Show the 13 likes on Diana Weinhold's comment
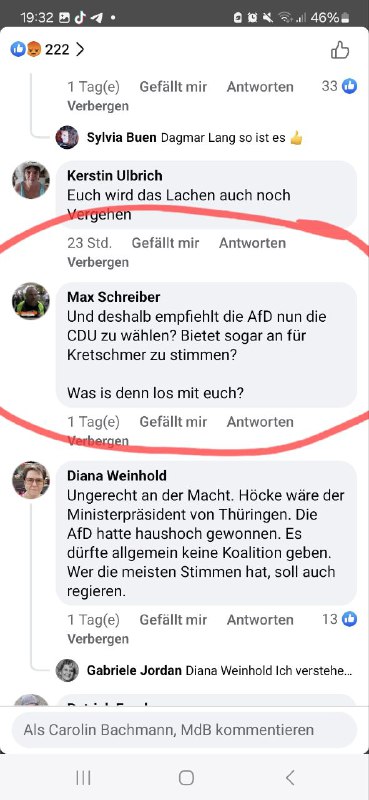The image size is (369, 800). pos(339,619)
